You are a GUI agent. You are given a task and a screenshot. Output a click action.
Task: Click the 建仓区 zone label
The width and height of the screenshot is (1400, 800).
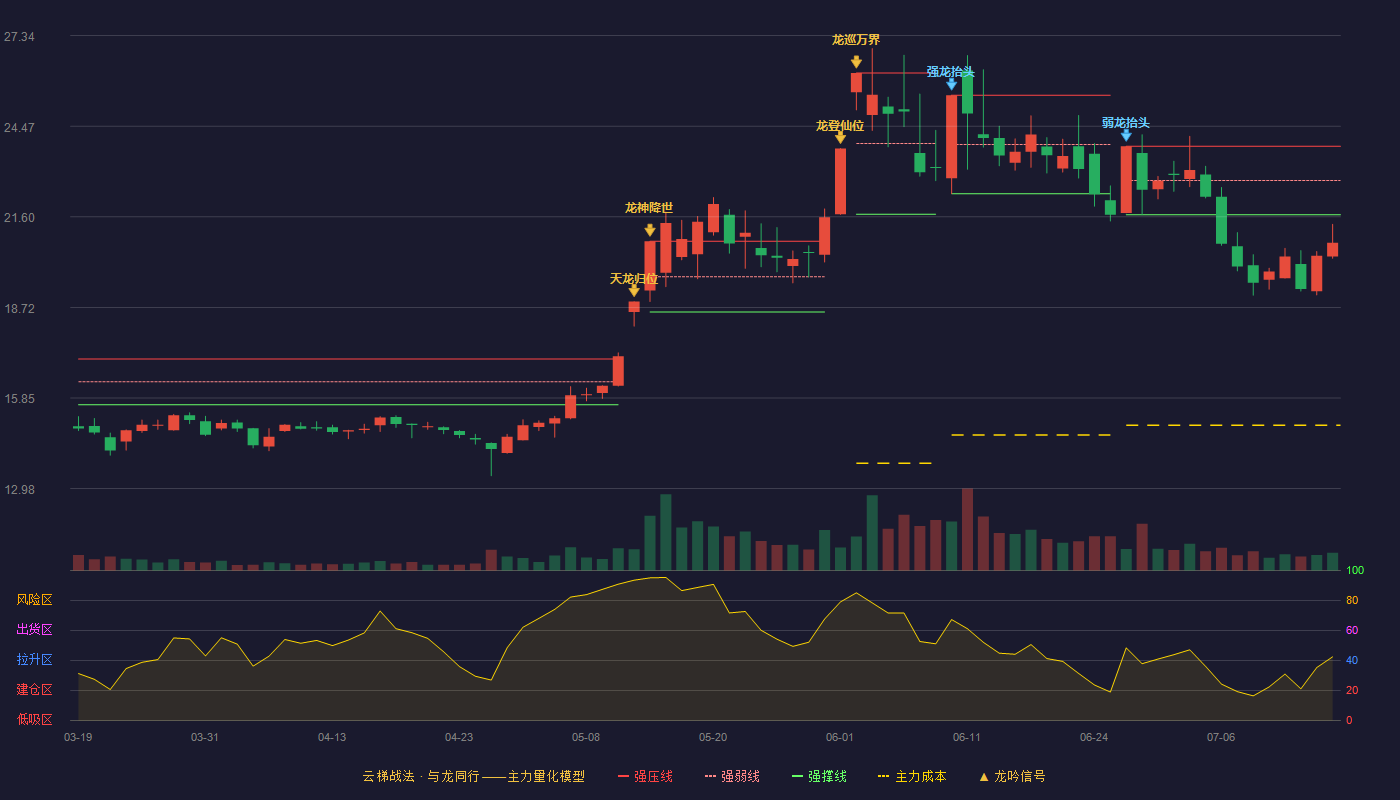click(34, 690)
